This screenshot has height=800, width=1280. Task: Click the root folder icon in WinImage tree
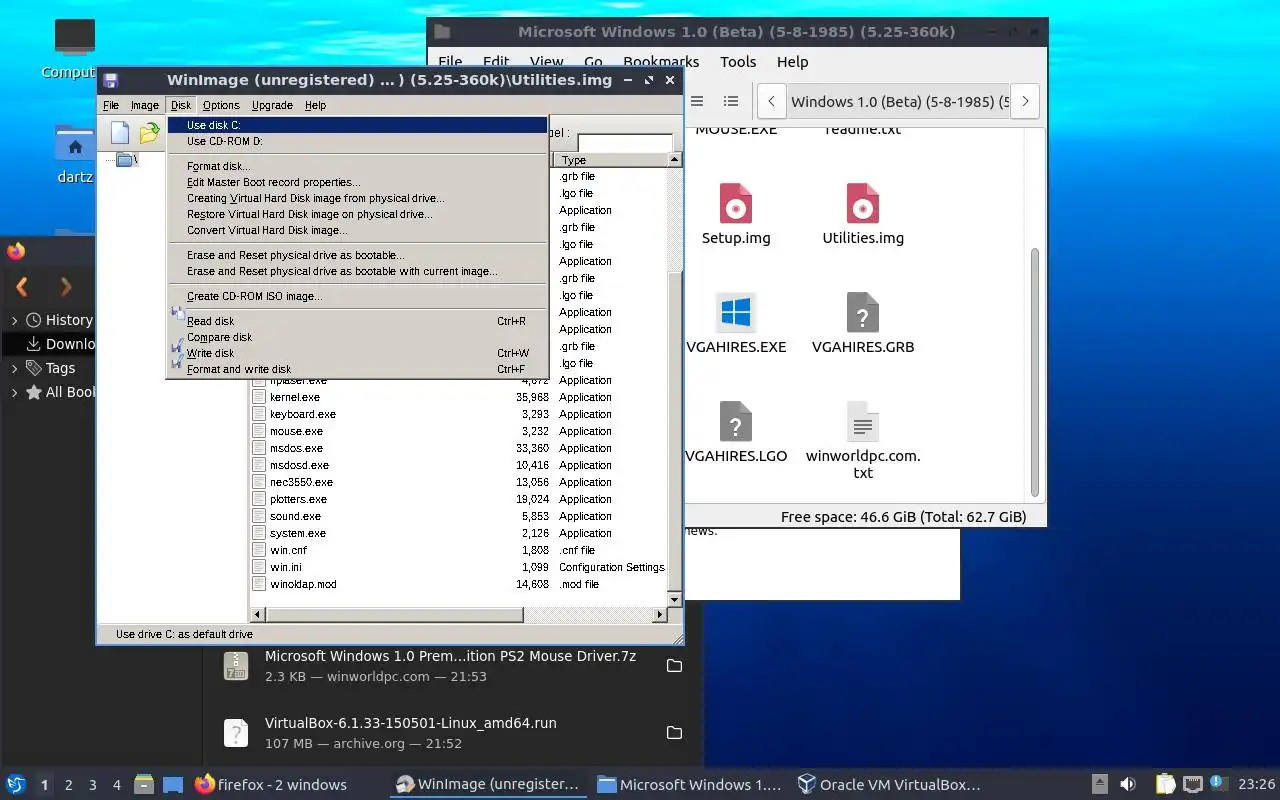[x=125, y=160]
